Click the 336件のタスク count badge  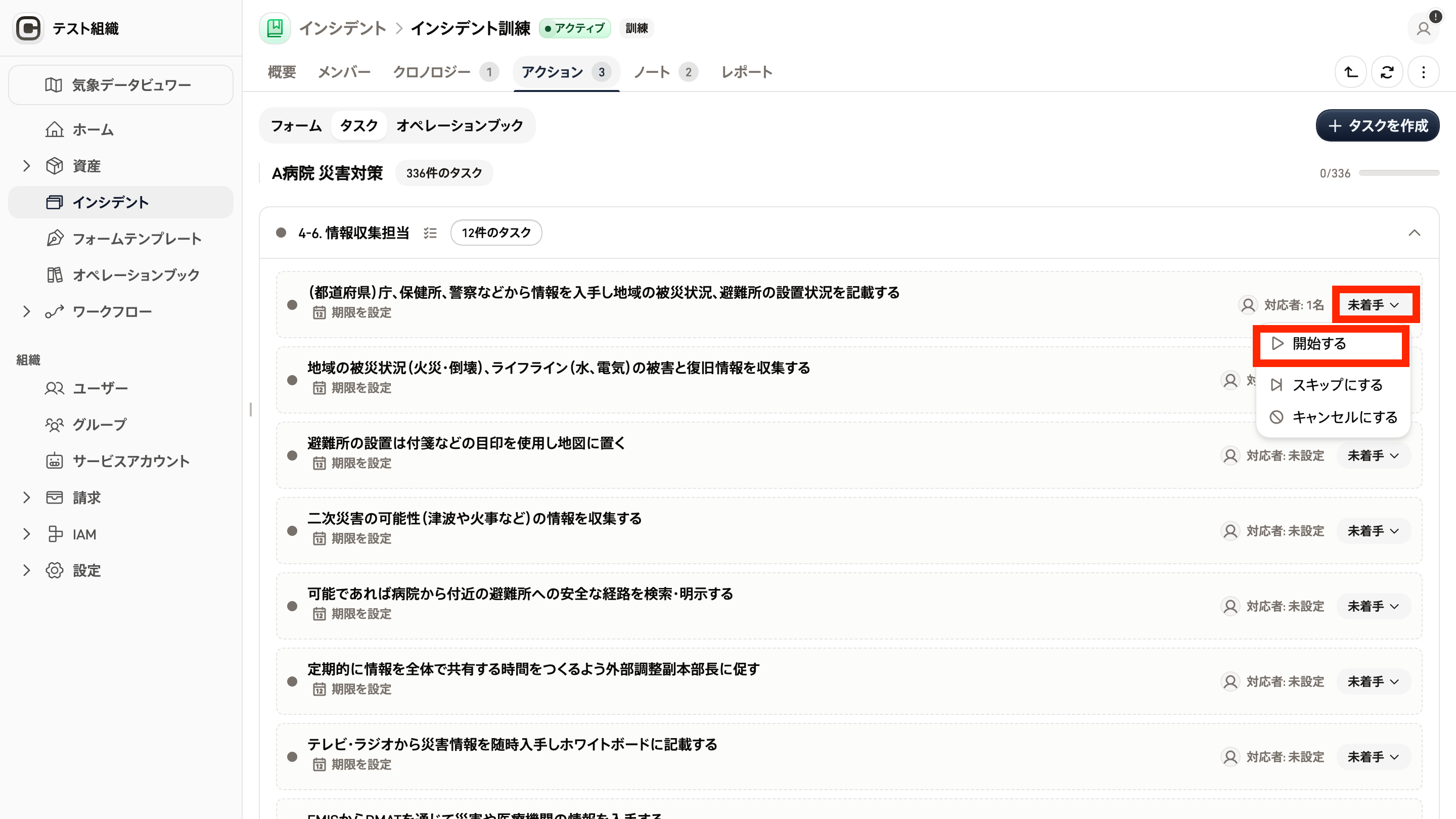tap(444, 173)
